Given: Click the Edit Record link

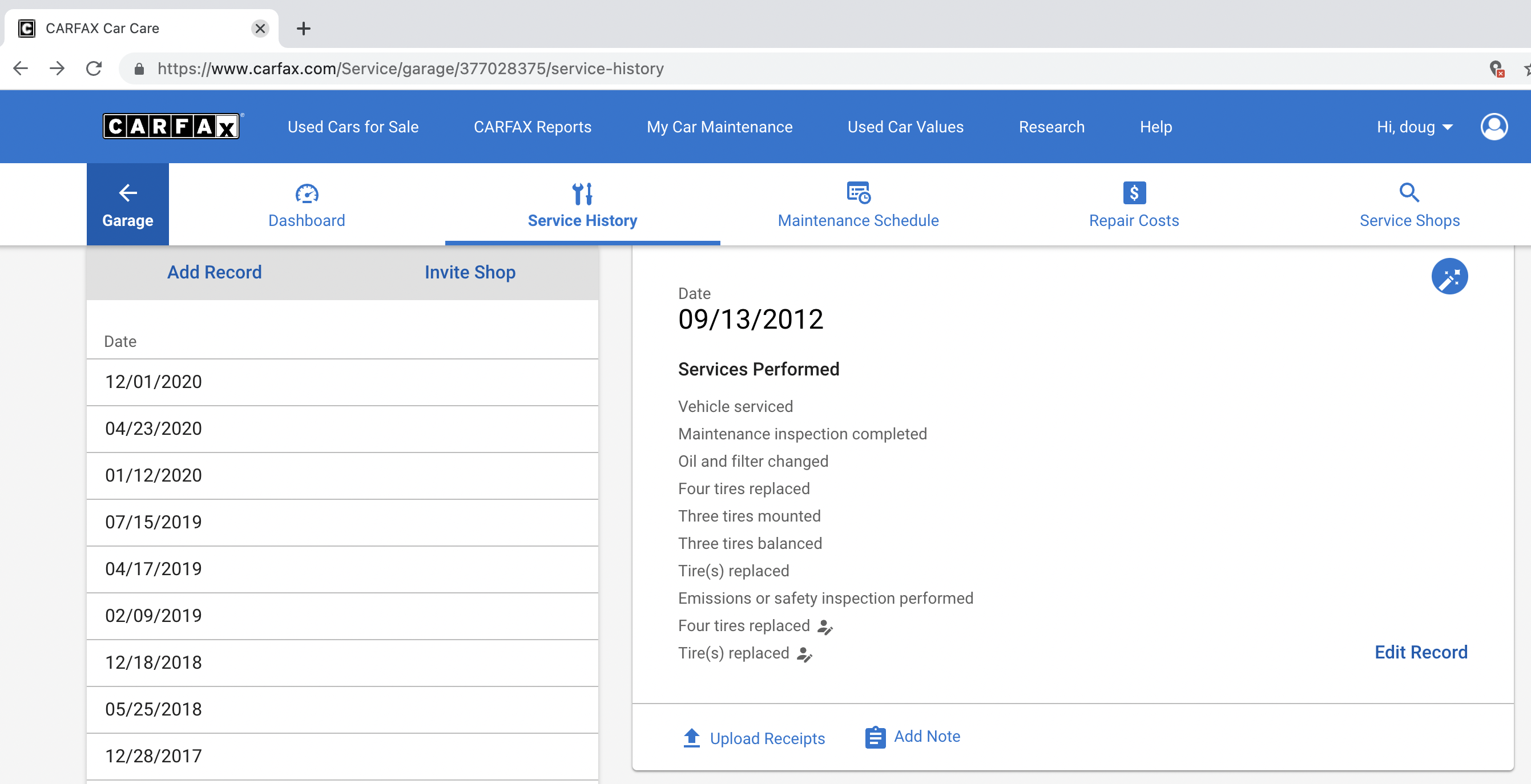Looking at the screenshot, I should [x=1421, y=652].
